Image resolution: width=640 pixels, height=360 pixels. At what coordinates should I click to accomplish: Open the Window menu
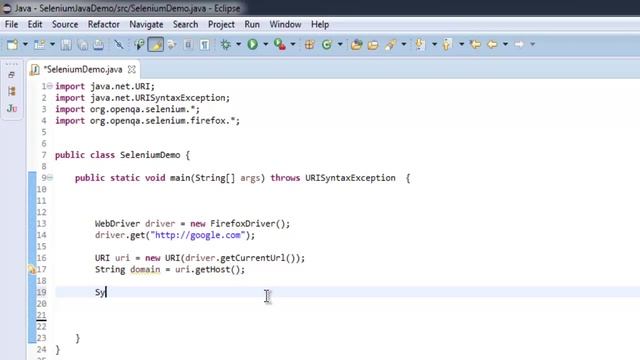[x=285, y=24]
